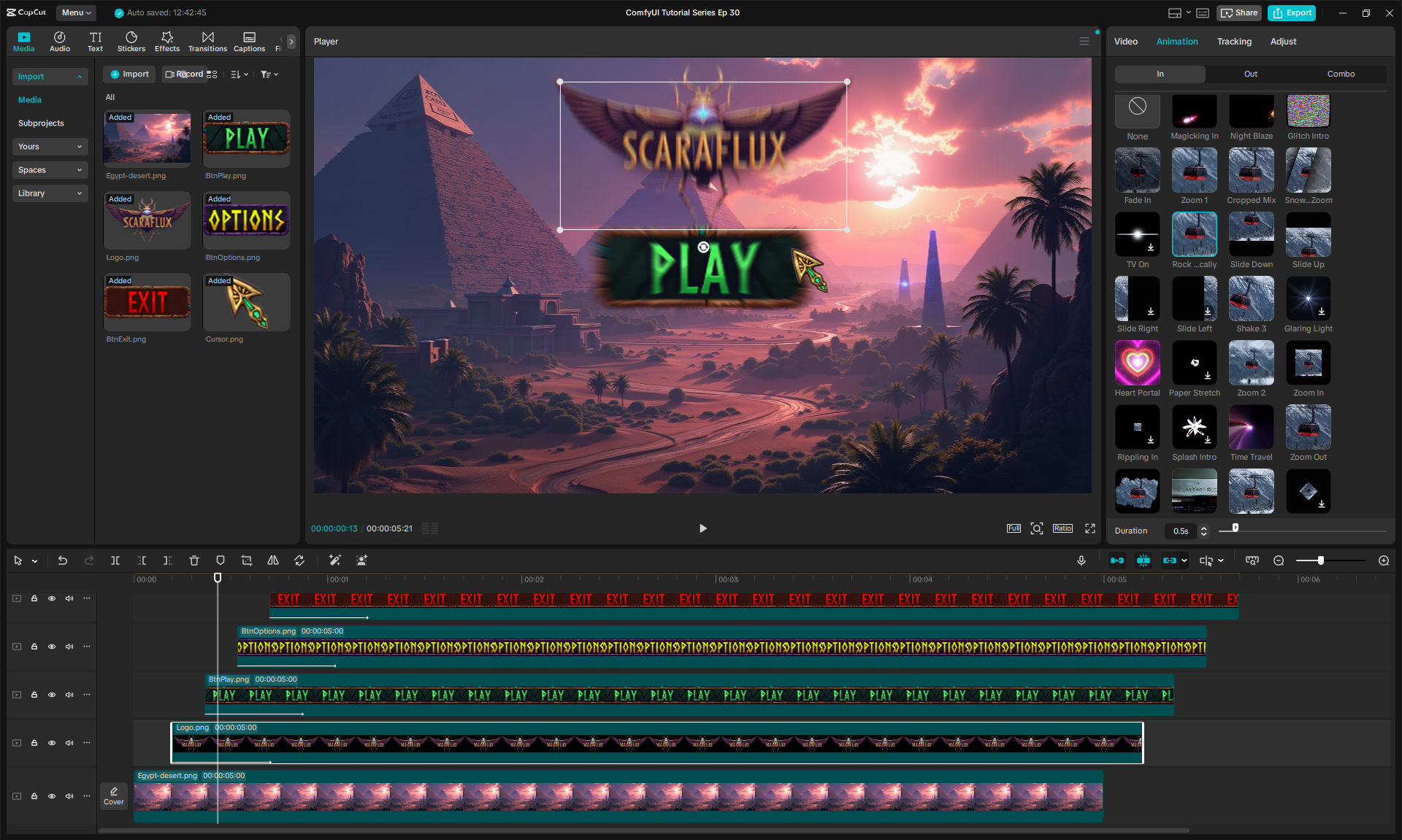1402x840 pixels.
Task: Click the Mirror flip tool
Action: tap(273, 560)
